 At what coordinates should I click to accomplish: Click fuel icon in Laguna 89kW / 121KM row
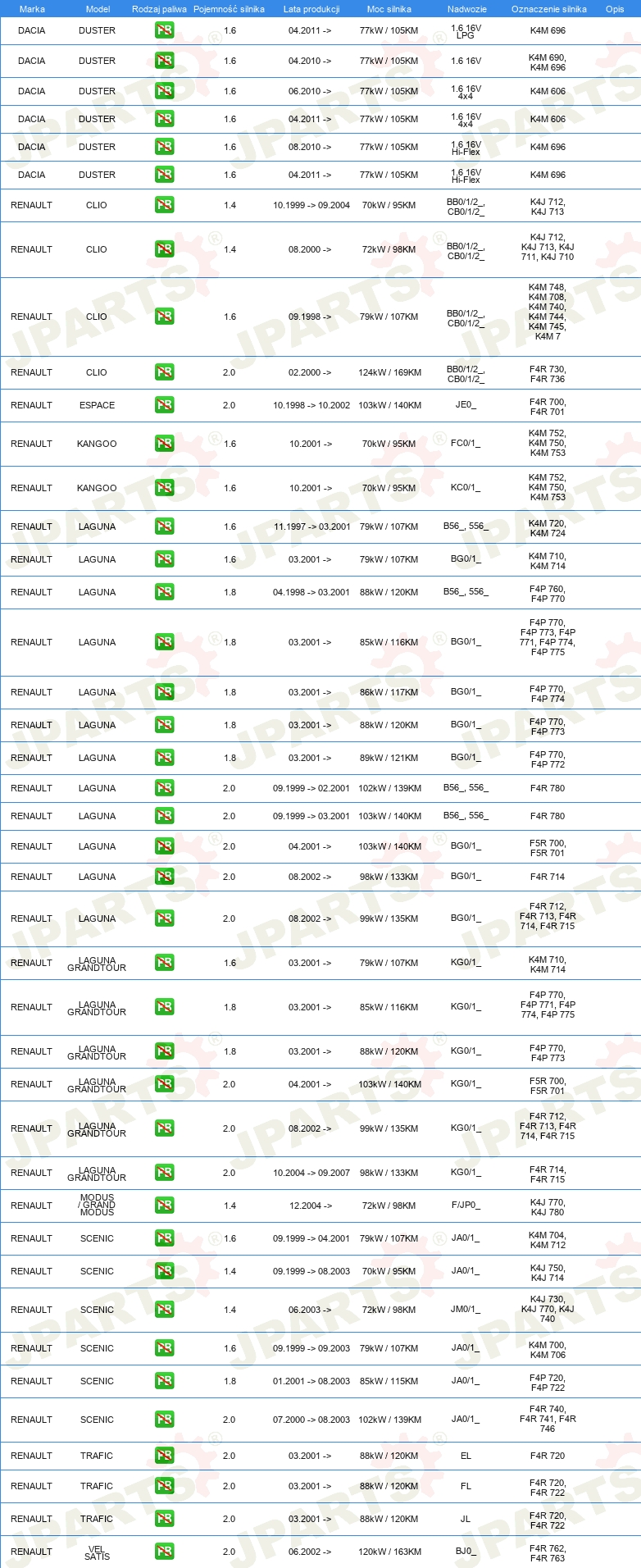pyautogui.click(x=165, y=758)
